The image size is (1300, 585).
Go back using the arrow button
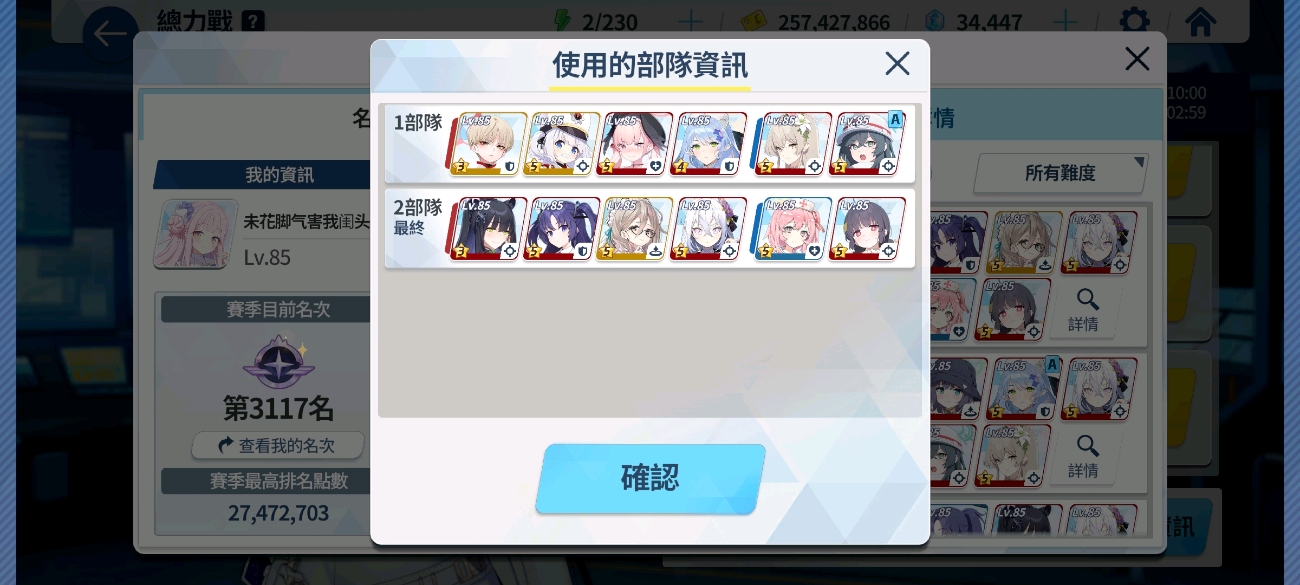point(110,33)
